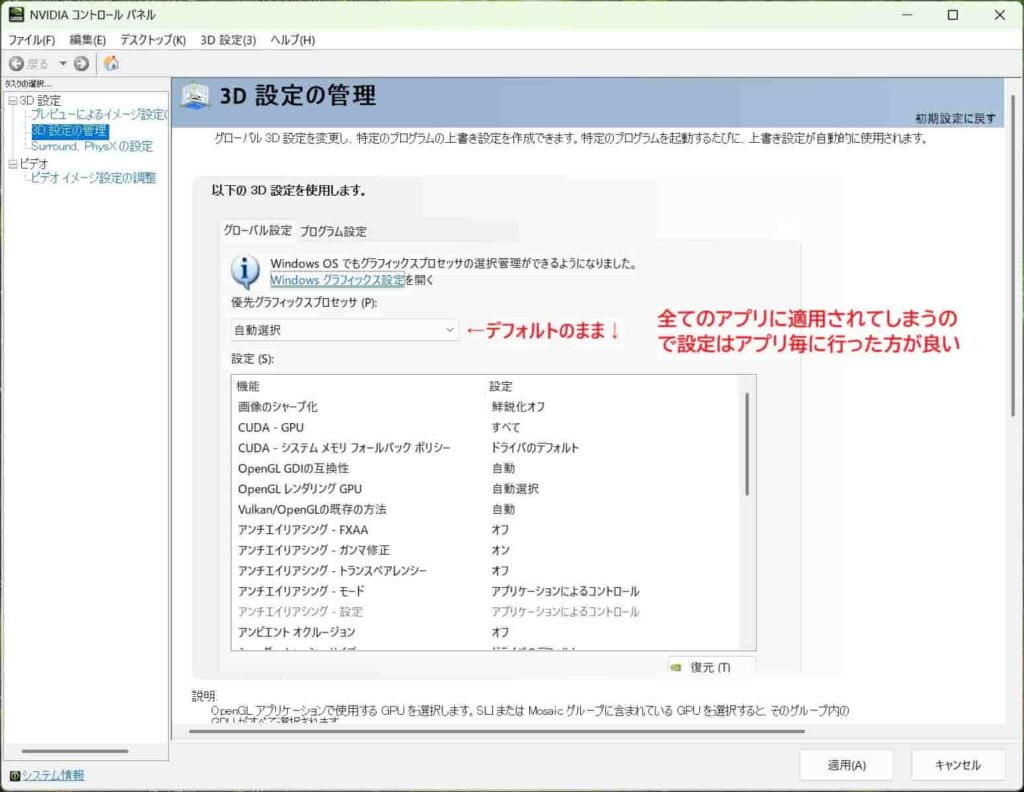Select CUDA - システム メモリ フォールバック ポリシー row
1024x792 pixels.
click(x=486, y=448)
